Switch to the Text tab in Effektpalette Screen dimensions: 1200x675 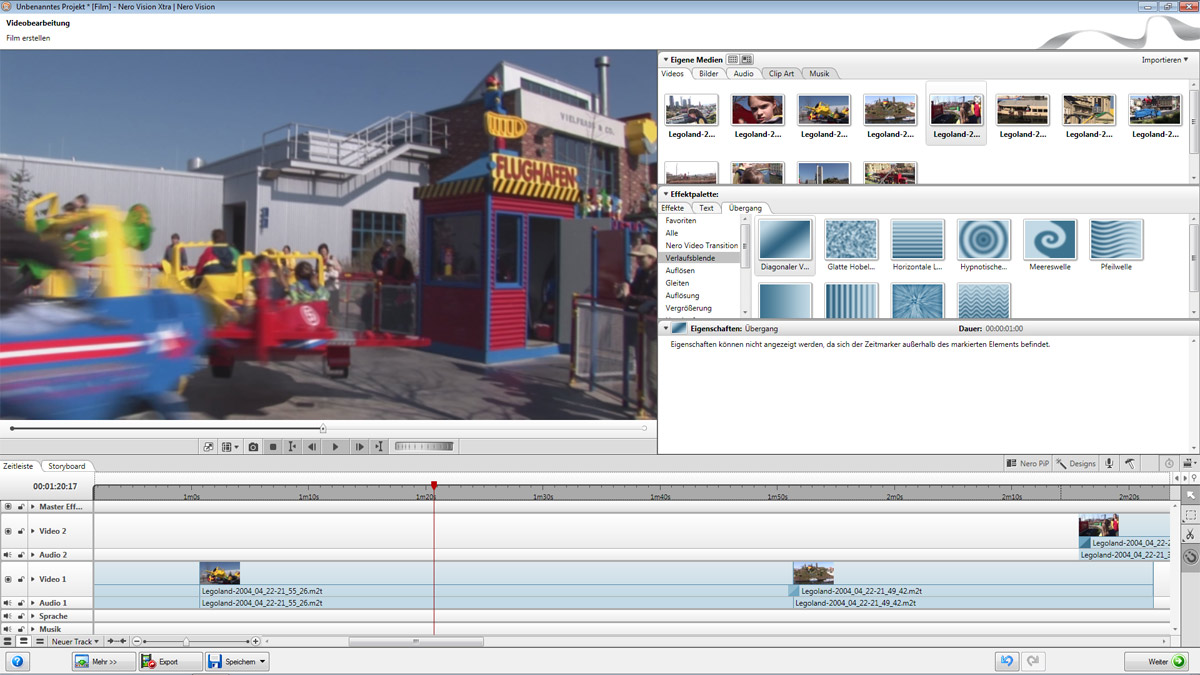coord(706,208)
